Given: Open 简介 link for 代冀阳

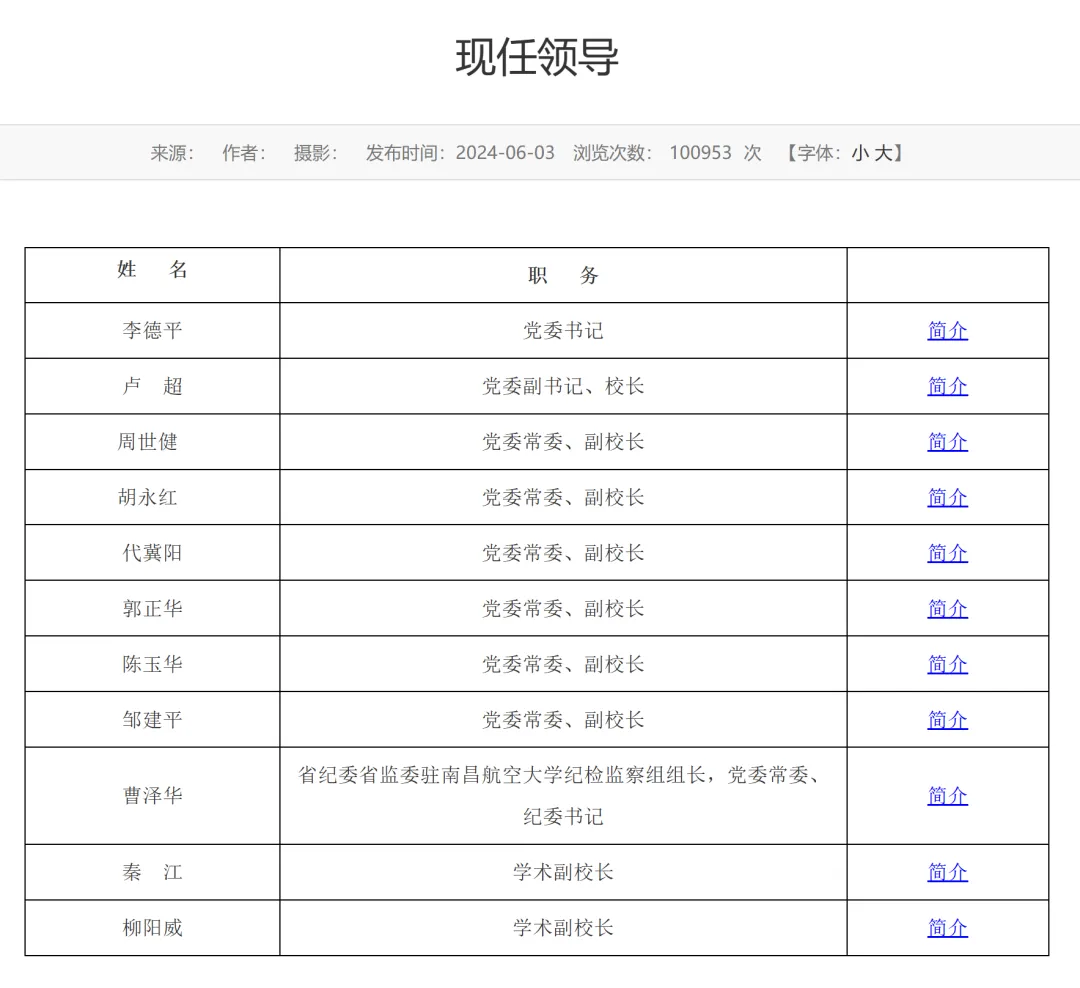Looking at the screenshot, I should tap(947, 553).
